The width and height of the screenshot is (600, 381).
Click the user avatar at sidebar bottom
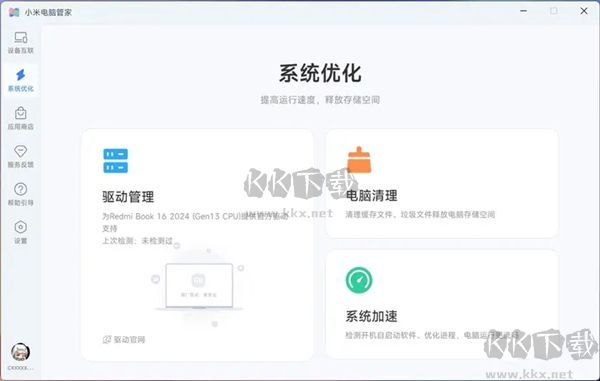coord(20,352)
